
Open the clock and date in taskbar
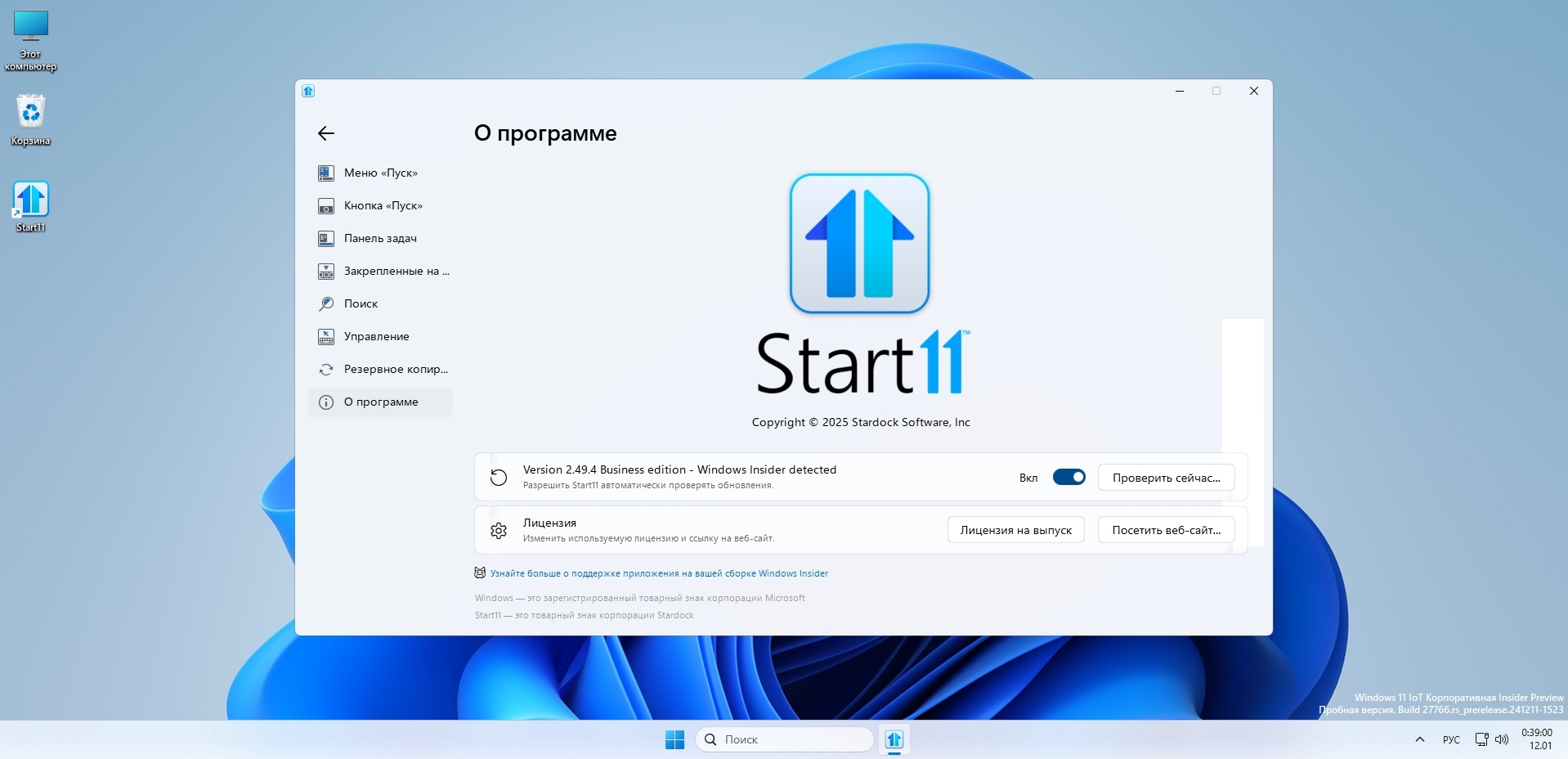[x=1537, y=739]
